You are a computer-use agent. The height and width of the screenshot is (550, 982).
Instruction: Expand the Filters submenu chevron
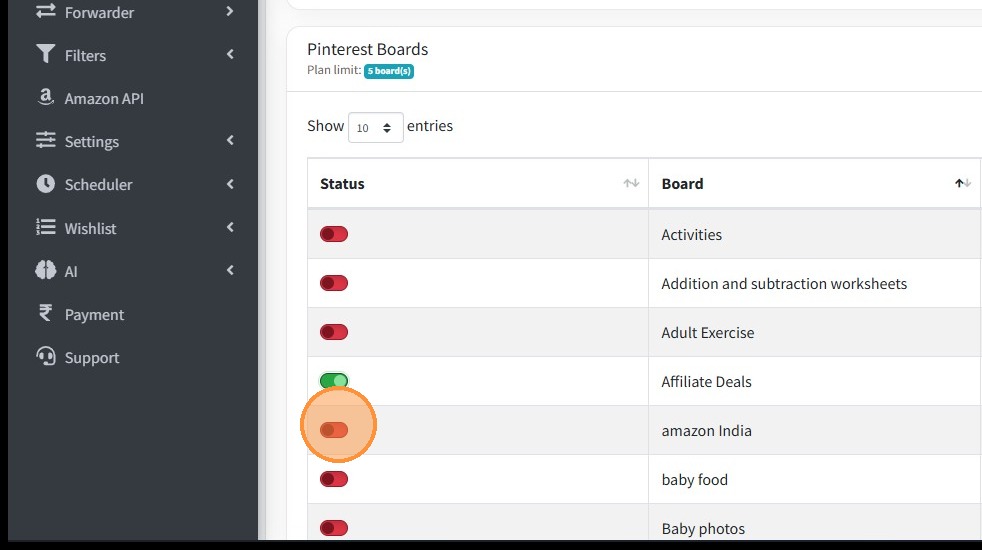(x=230, y=55)
